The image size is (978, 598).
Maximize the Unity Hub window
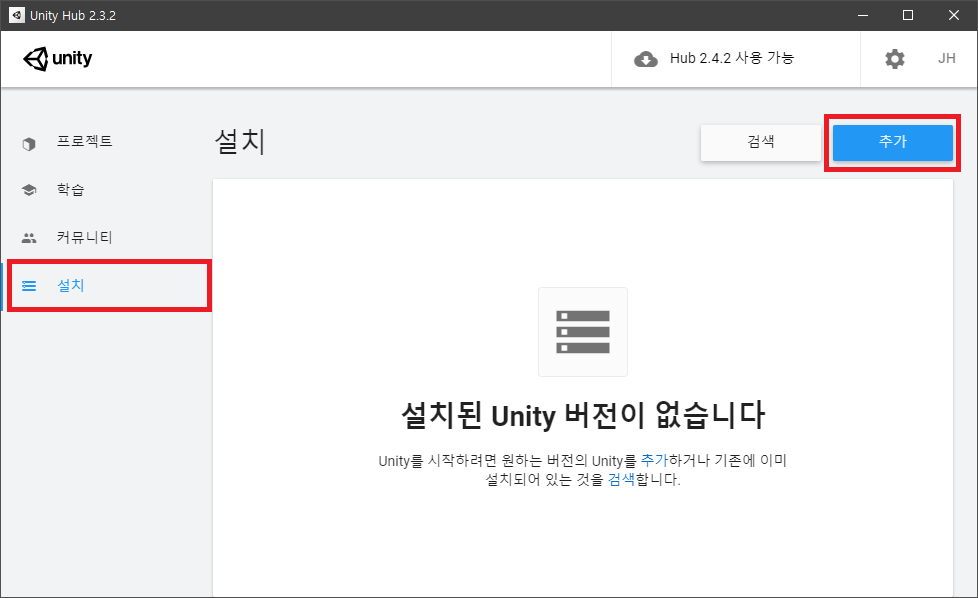click(908, 15)
